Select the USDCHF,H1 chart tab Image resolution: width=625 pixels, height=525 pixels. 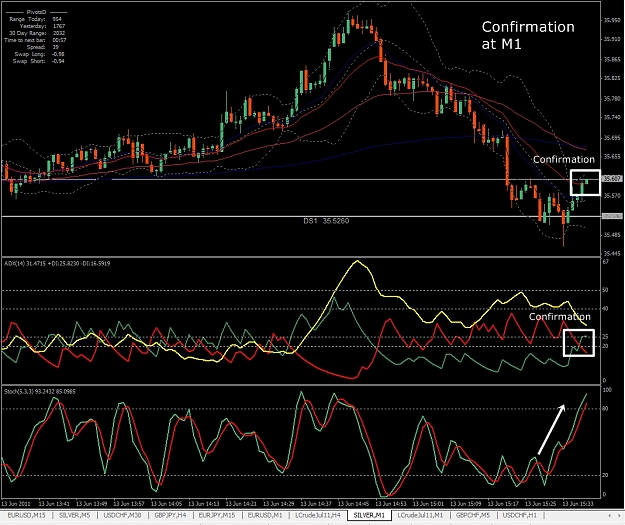tap(519, 515)
